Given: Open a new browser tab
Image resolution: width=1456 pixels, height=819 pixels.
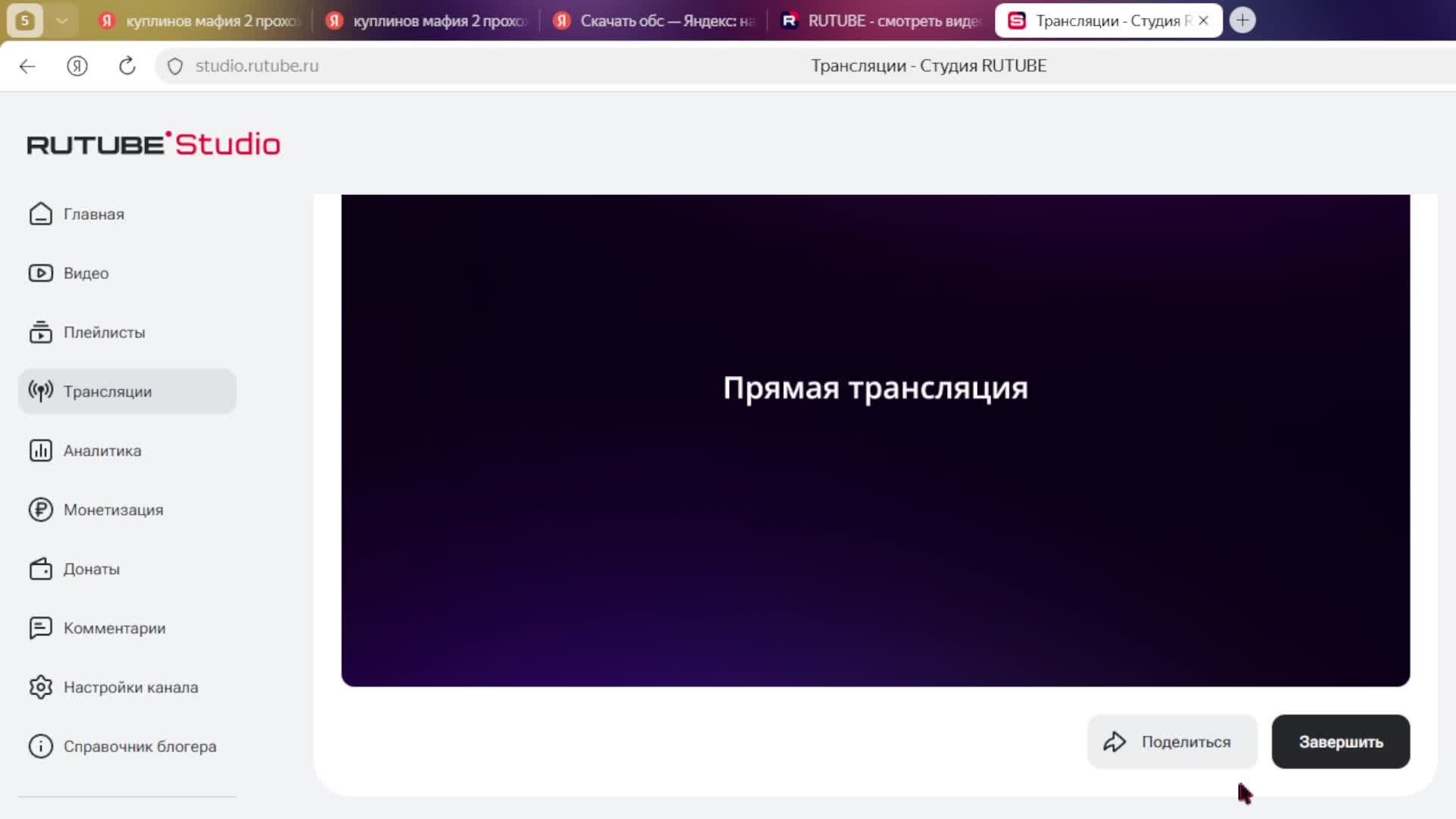Looking at the screenshot, I should 1242,20.
